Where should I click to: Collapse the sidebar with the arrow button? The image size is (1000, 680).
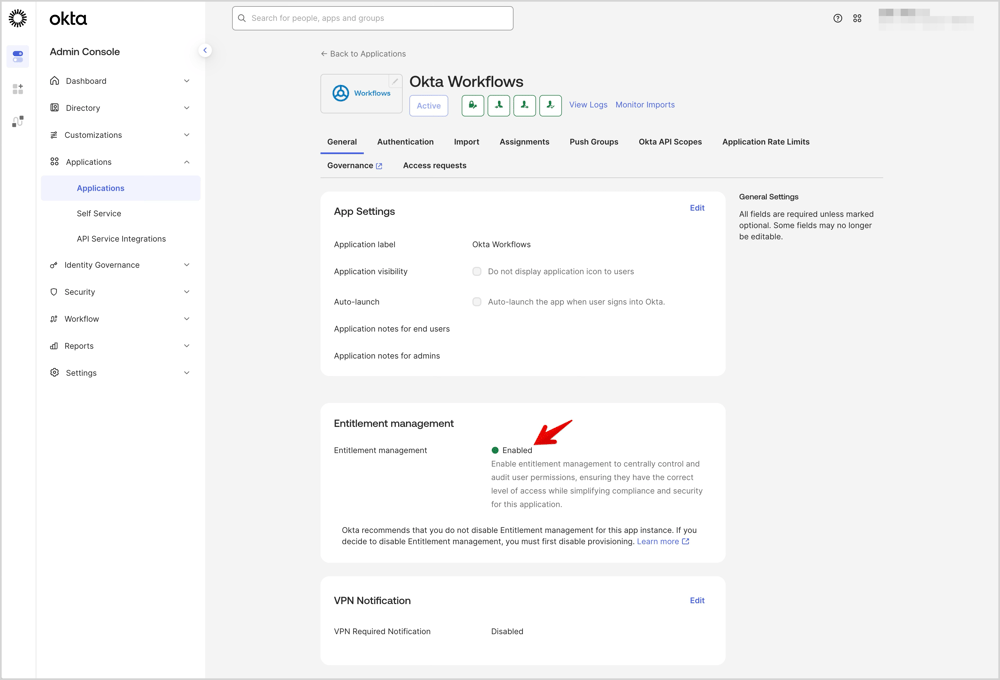(205, 50)
